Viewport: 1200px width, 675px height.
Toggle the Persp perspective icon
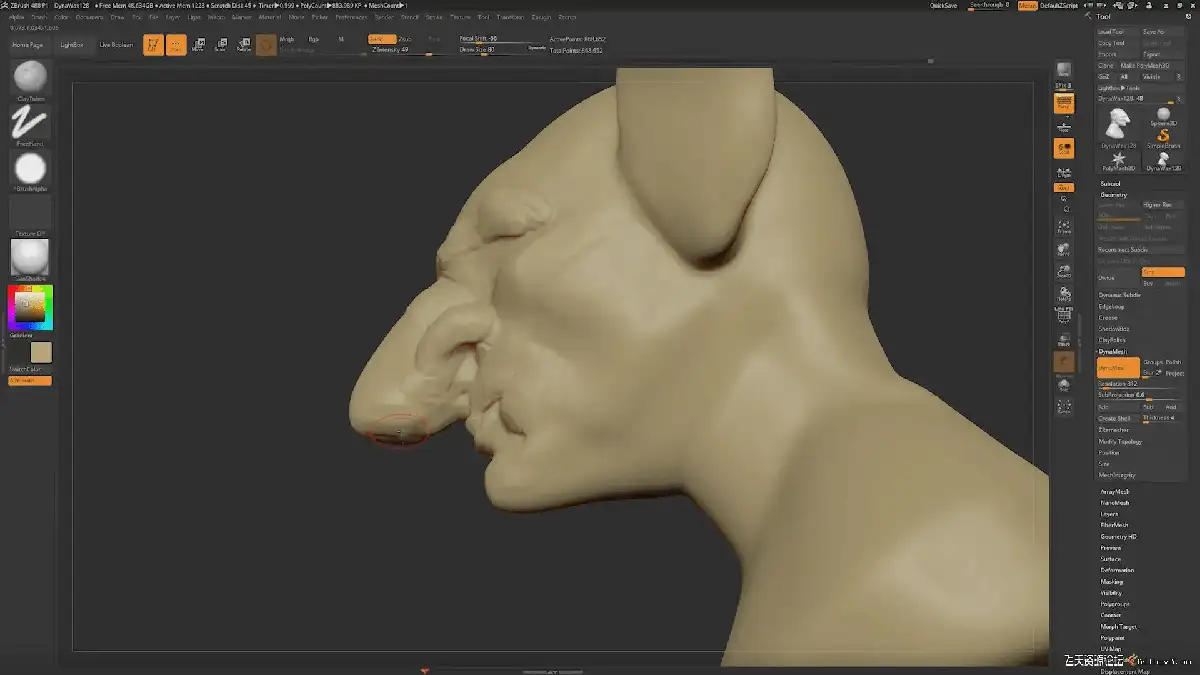click(1064, 104)
